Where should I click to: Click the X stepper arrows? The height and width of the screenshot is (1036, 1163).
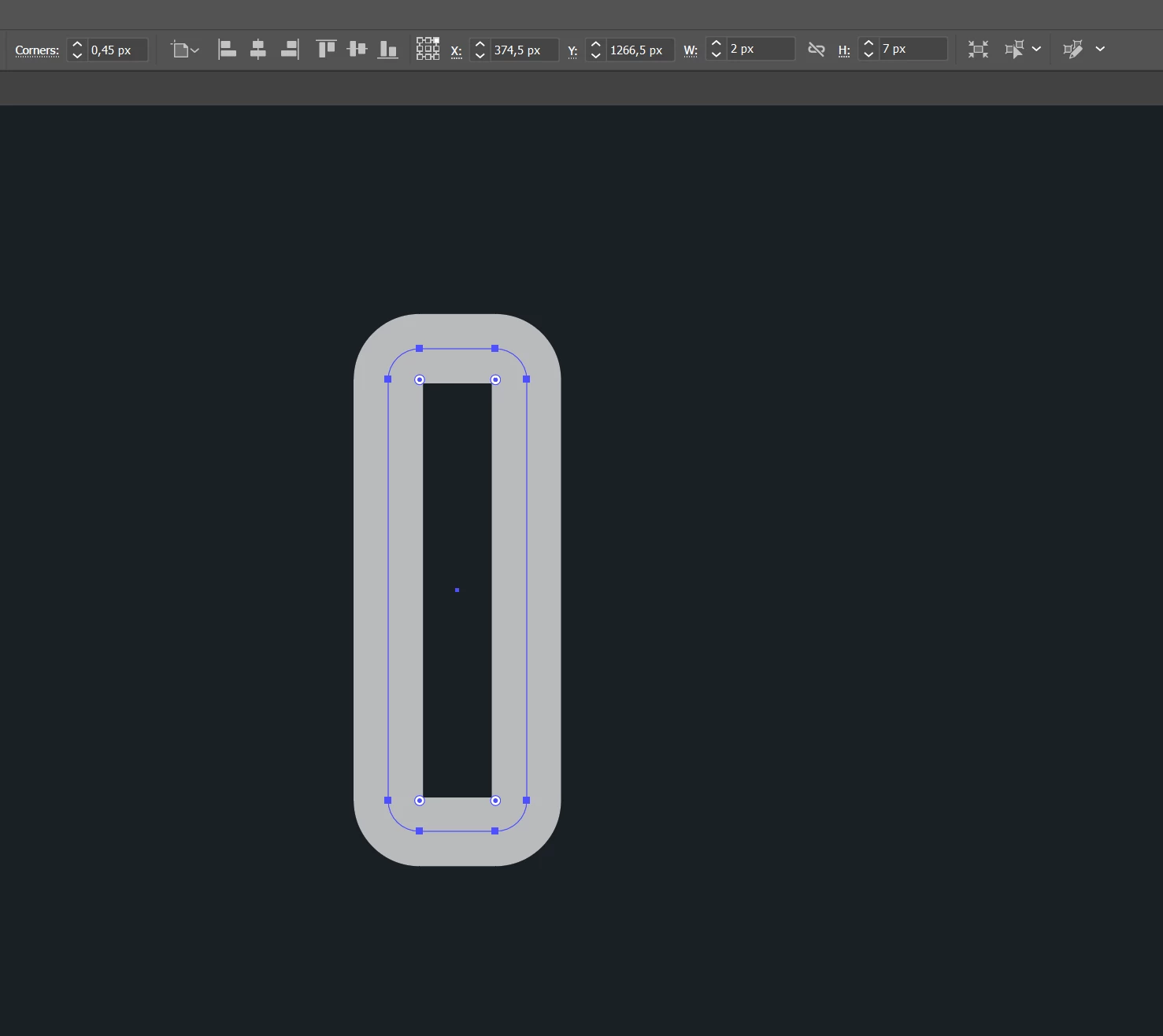point(480,50)
